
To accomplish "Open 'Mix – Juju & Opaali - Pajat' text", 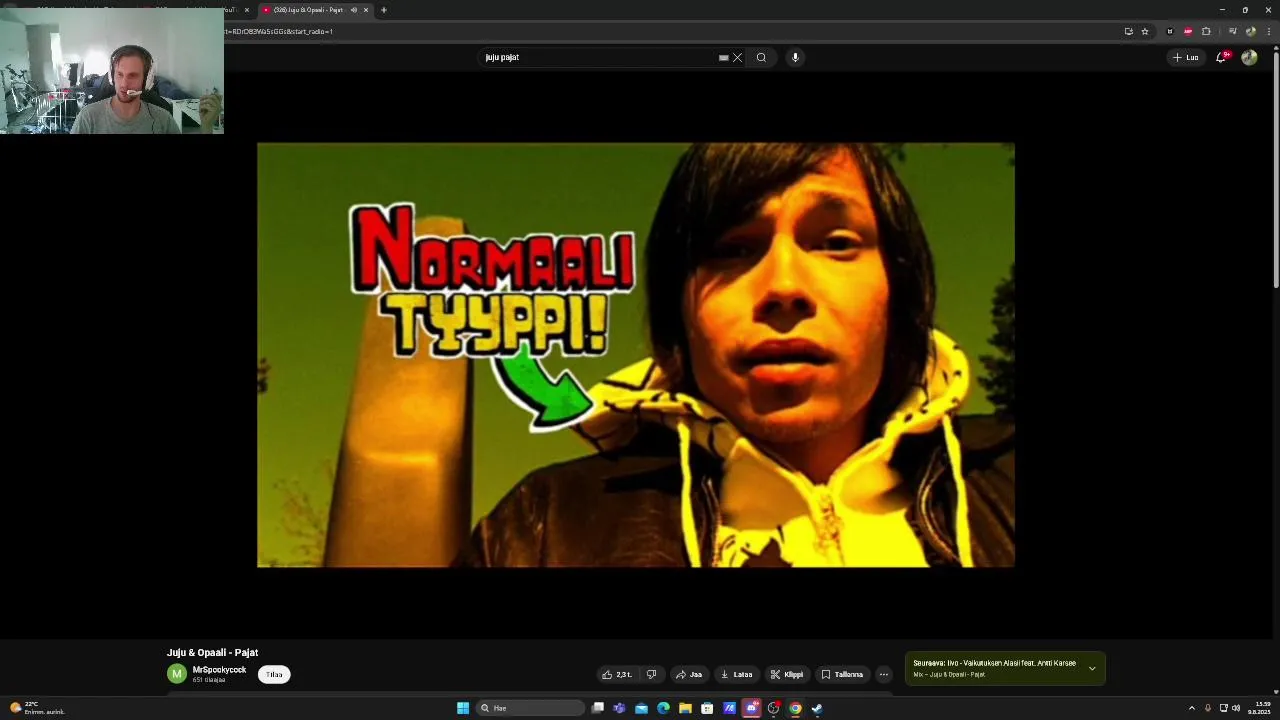I will 949,674.
